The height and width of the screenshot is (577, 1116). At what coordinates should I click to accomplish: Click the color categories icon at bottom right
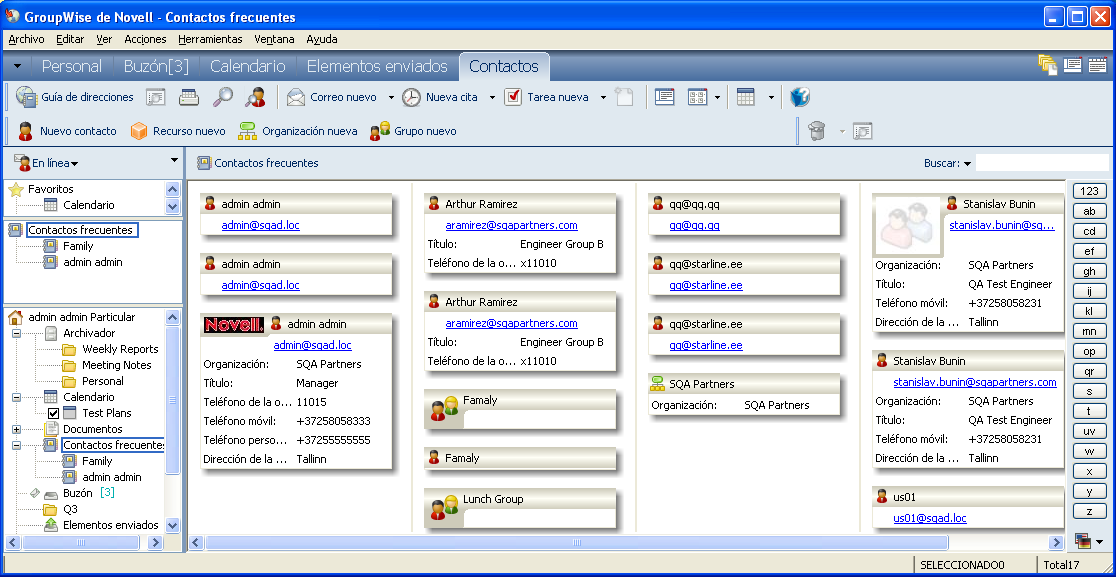pos(1082,541)
